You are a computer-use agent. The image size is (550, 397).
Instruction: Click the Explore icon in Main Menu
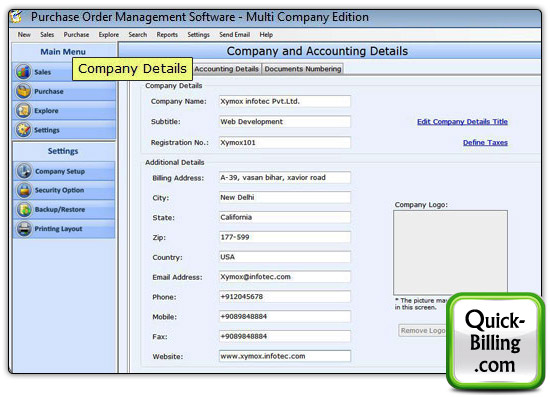point(24,110)
